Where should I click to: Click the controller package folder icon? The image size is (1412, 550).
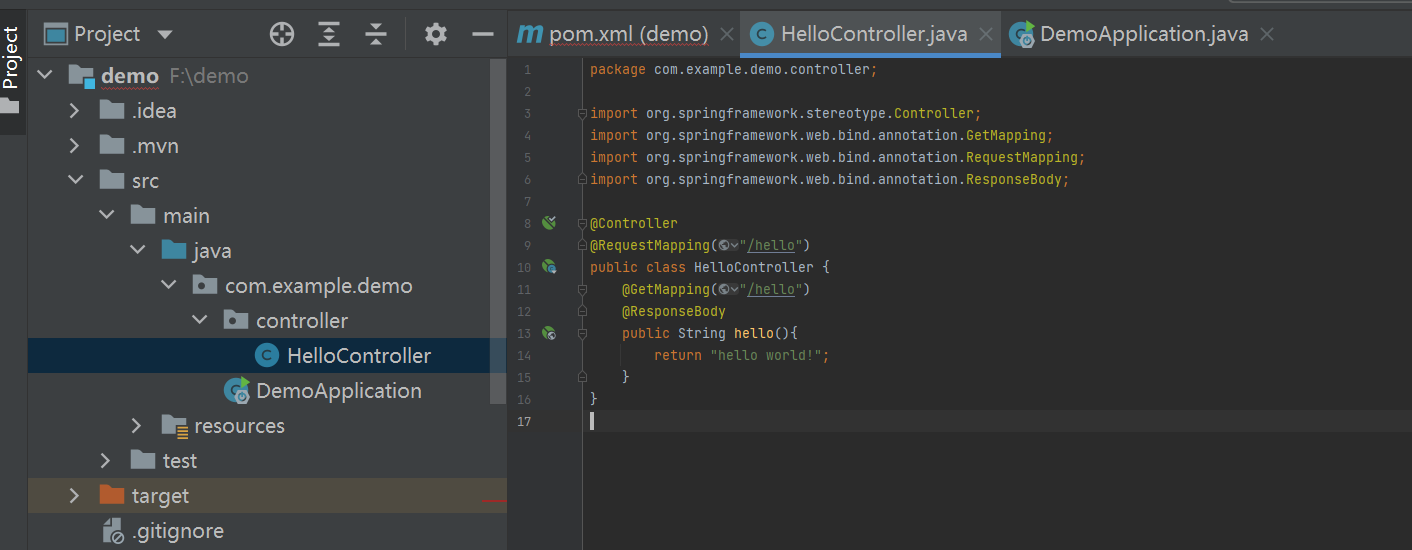point(236,320)
